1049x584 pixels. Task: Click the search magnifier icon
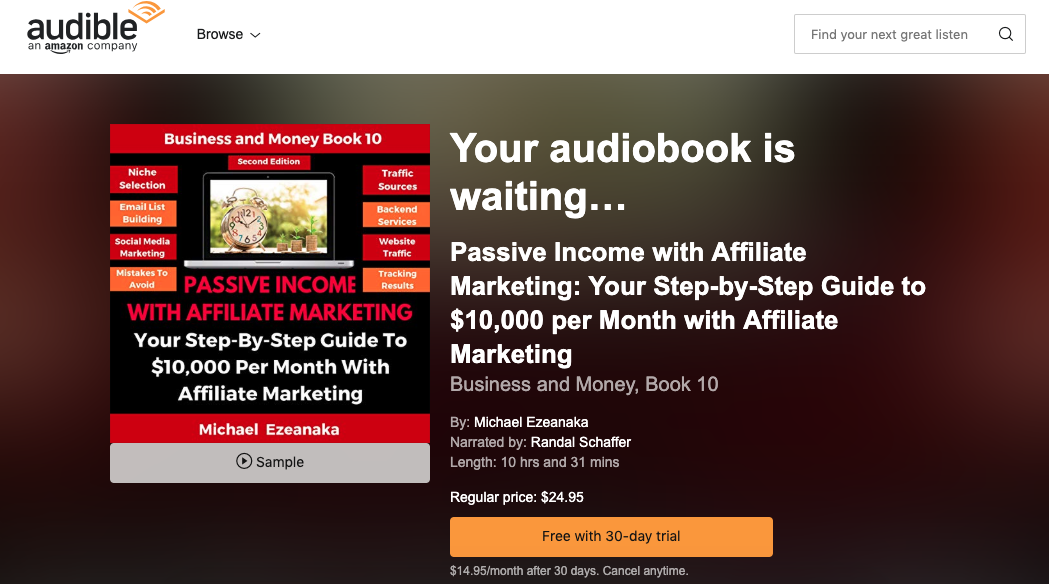click(x=1006, y=34)
